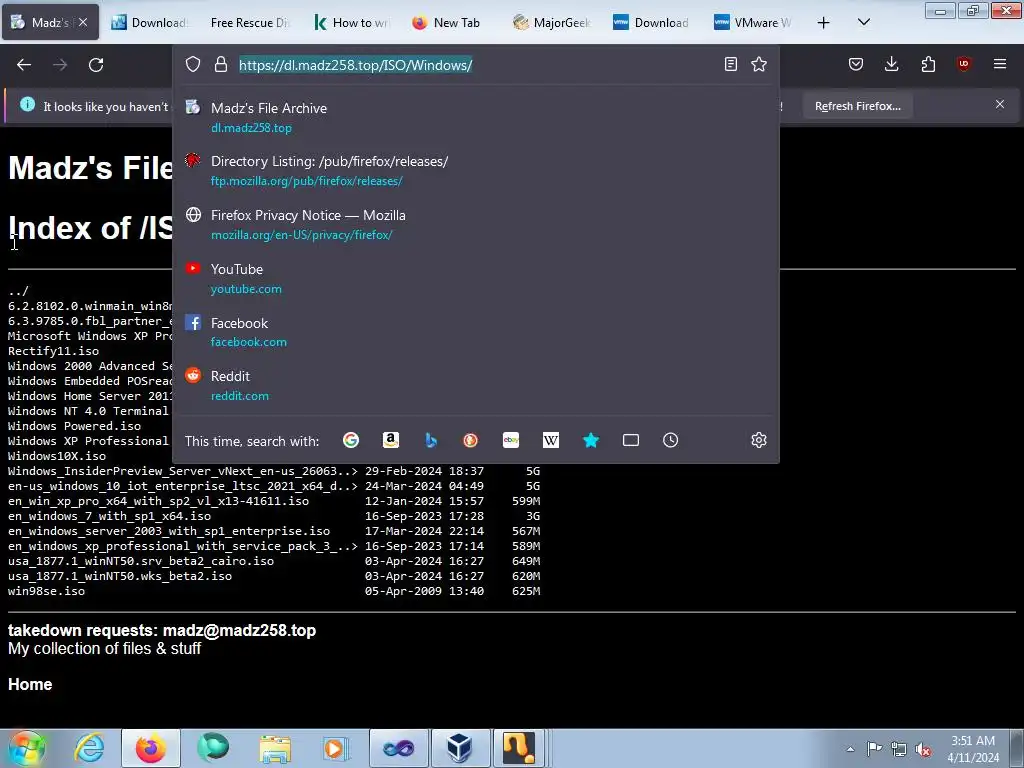Open the uBlock Origin extension
Viewport: 1024px width, 768px height.
(x=964, y=64)
